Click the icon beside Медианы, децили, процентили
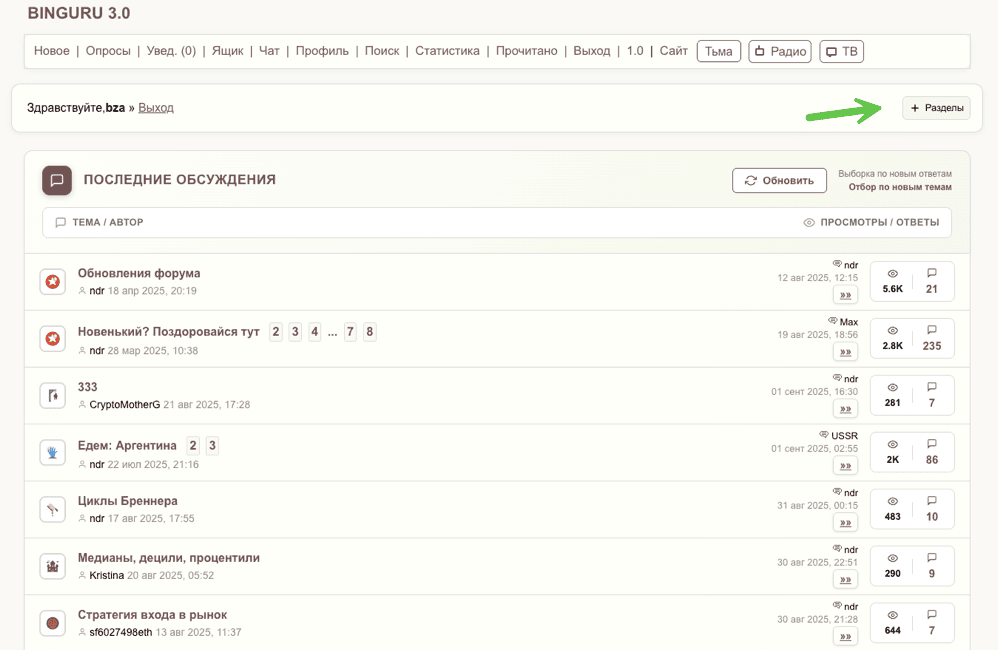 (53, 567)
